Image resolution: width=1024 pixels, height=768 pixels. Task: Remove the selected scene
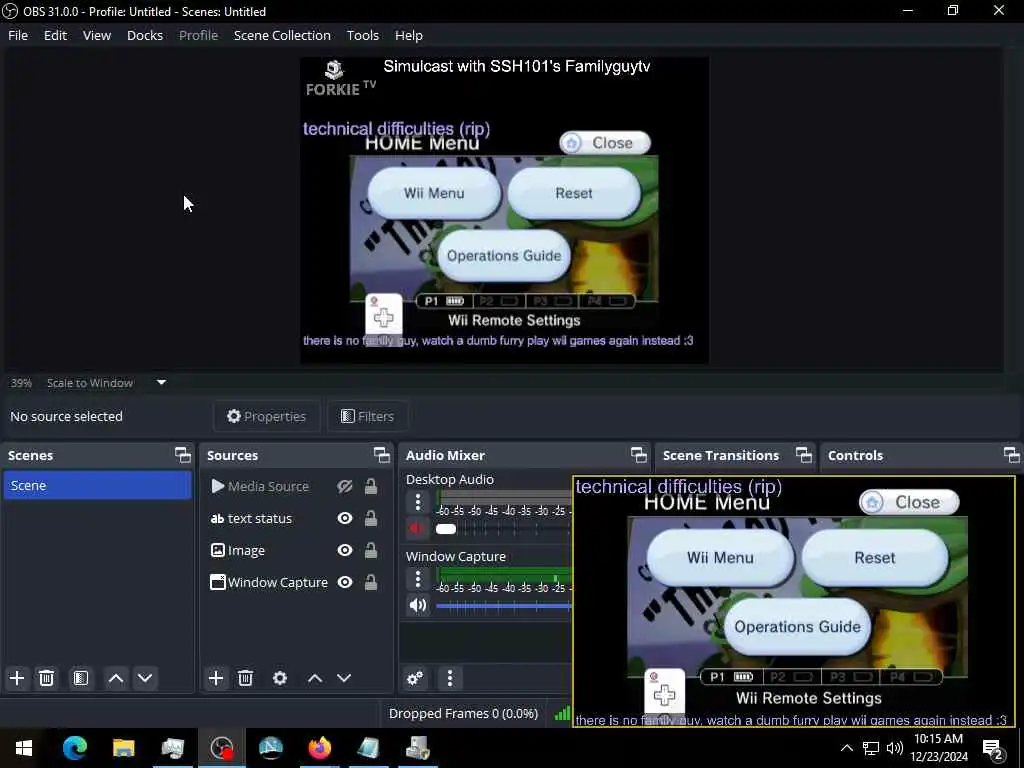pyautogui.click(x=46, y=678)
